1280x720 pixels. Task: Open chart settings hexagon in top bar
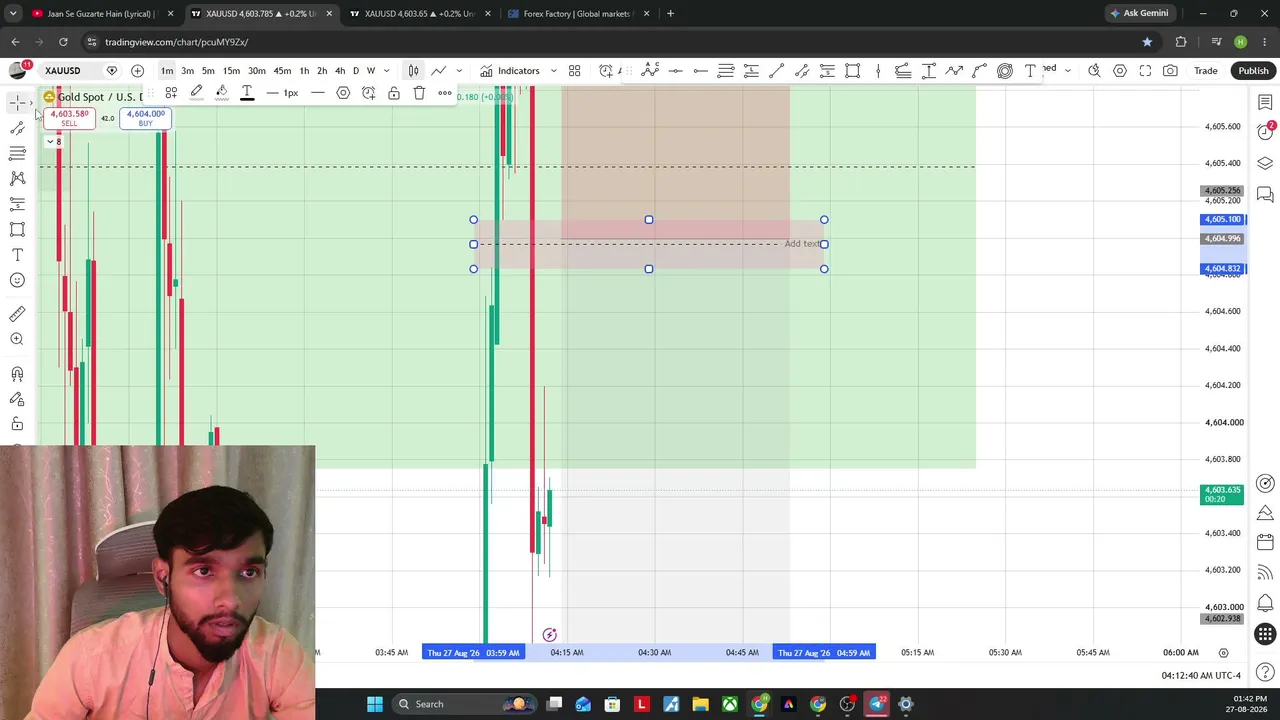1120,71
